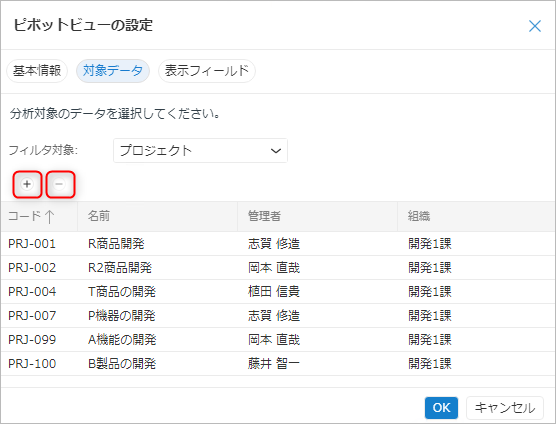
Task: Sort by 組織 column header
Action: 476,216
